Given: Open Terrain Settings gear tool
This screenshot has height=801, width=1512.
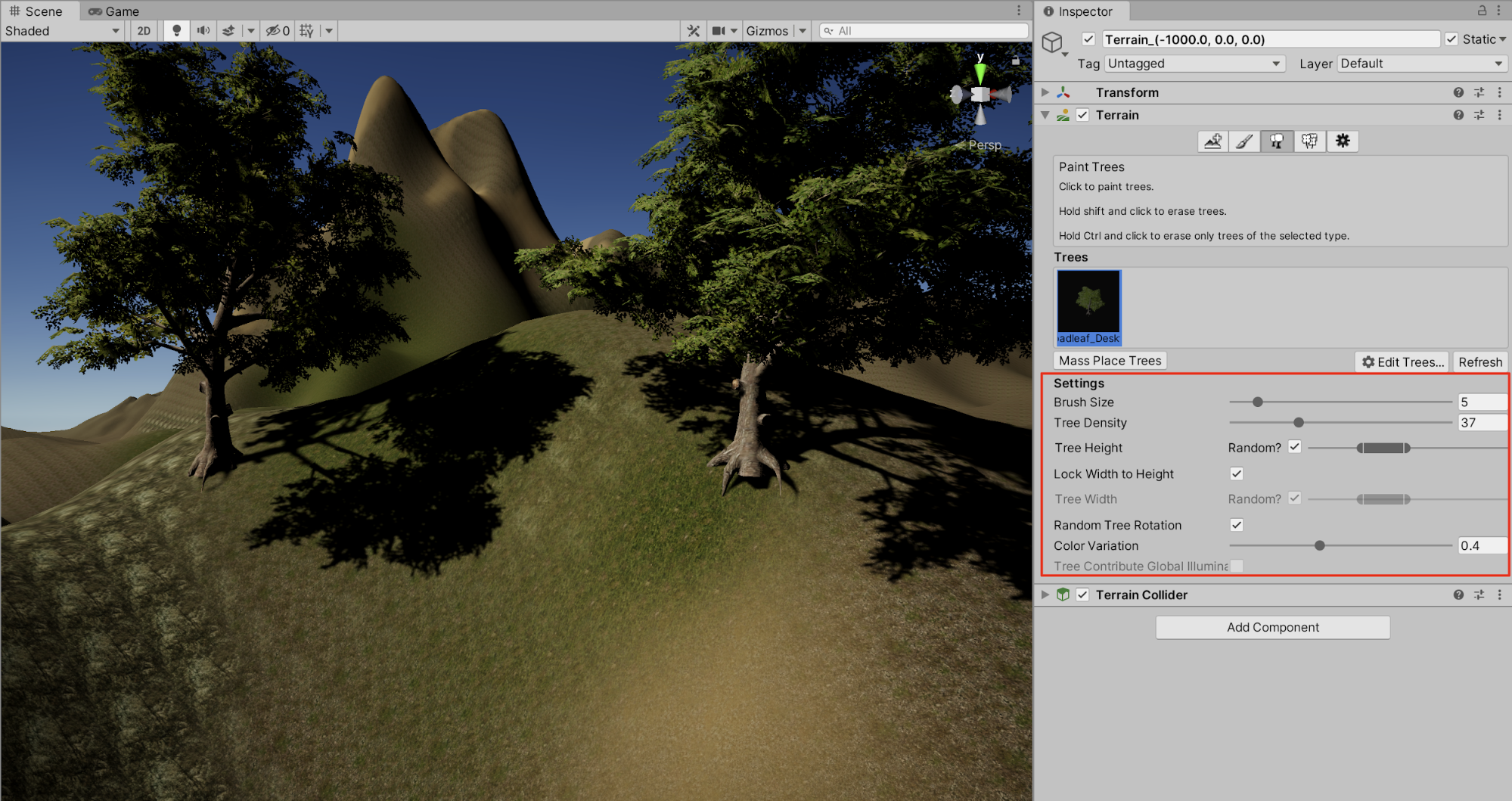Looking at the screenshot, I should (1343, 141).
